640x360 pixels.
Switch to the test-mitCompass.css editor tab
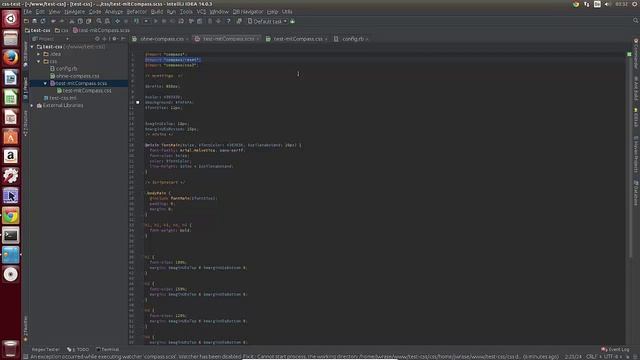click(298, 39)
